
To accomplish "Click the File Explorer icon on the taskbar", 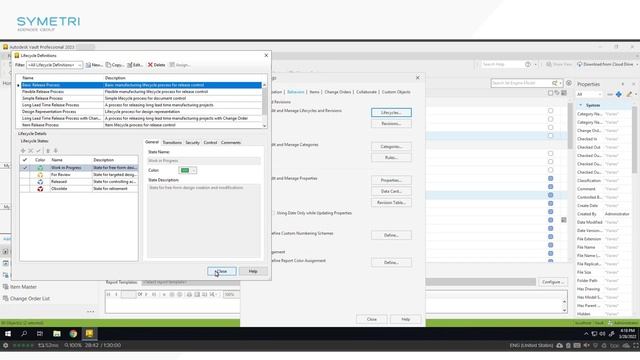I will (57, 334).
